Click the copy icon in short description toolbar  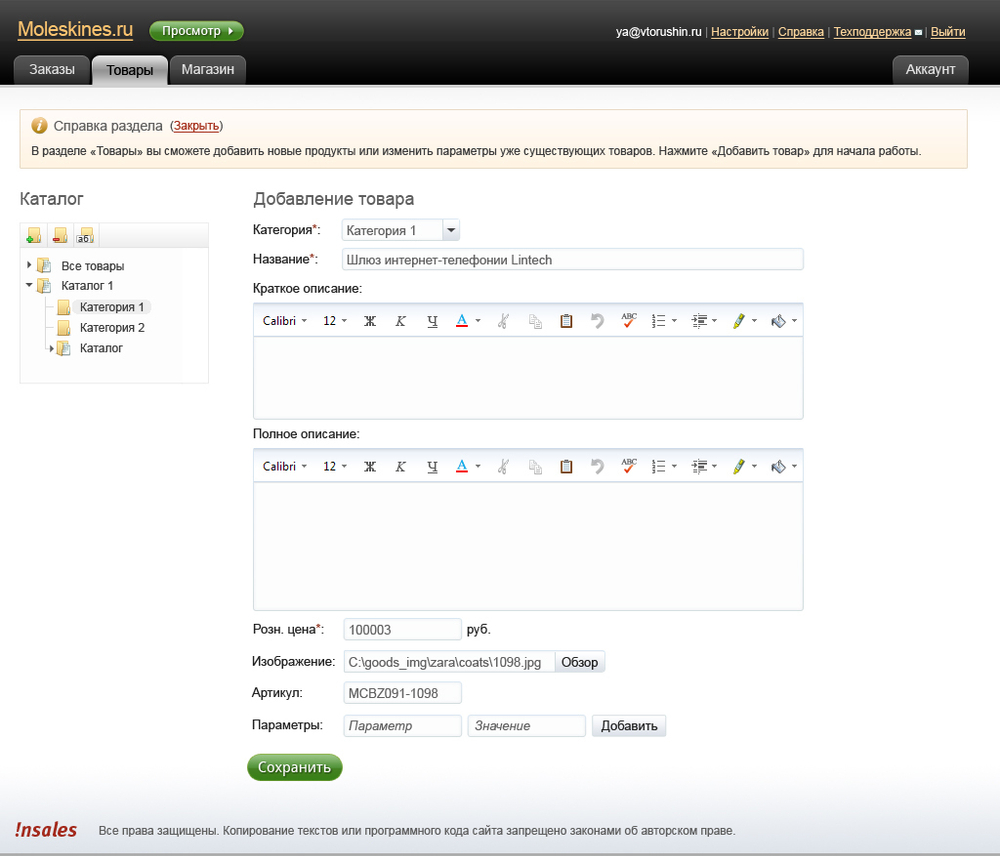535,321
